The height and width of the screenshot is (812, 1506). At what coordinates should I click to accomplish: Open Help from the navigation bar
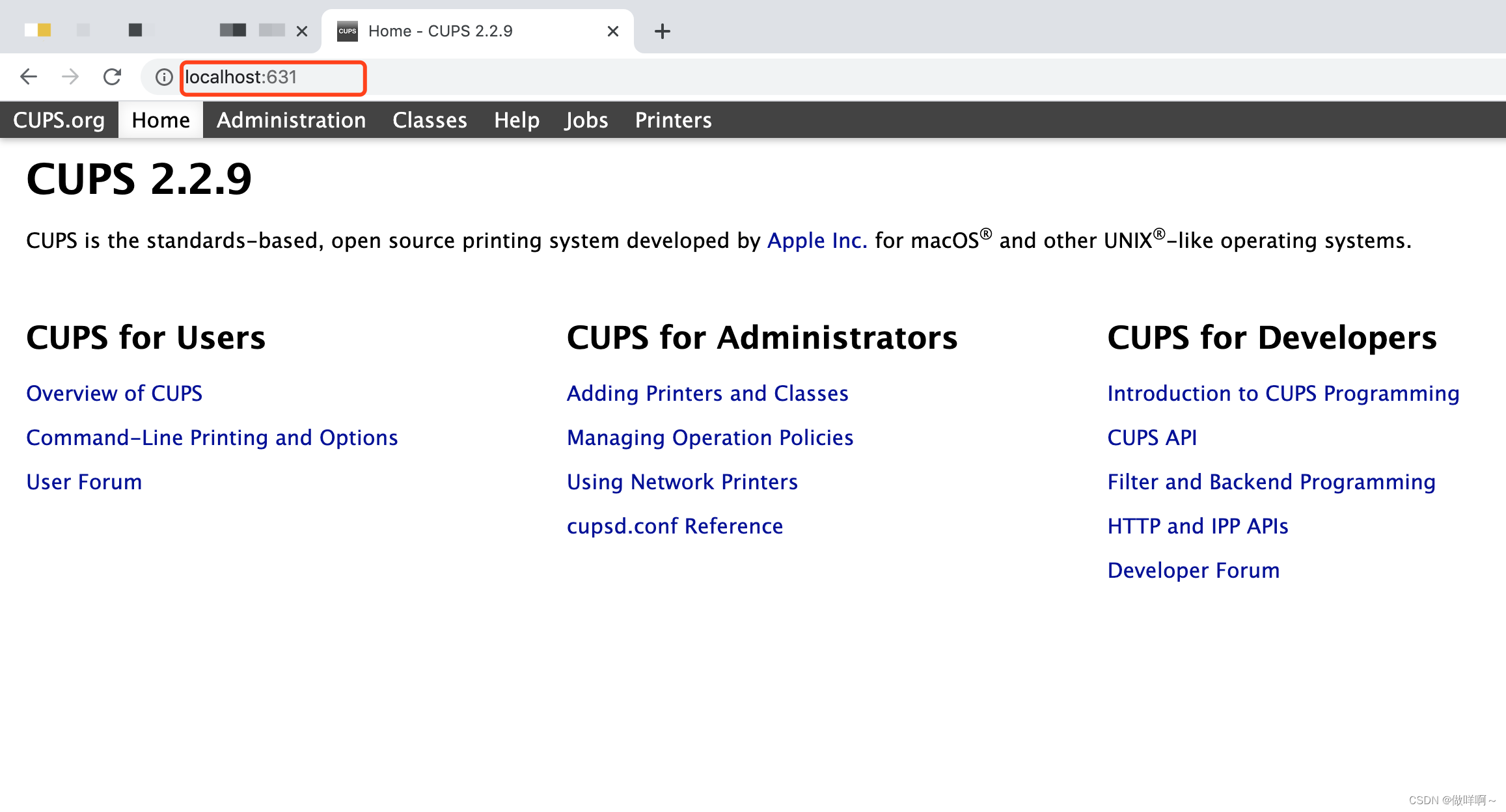(x=516, y=120)
